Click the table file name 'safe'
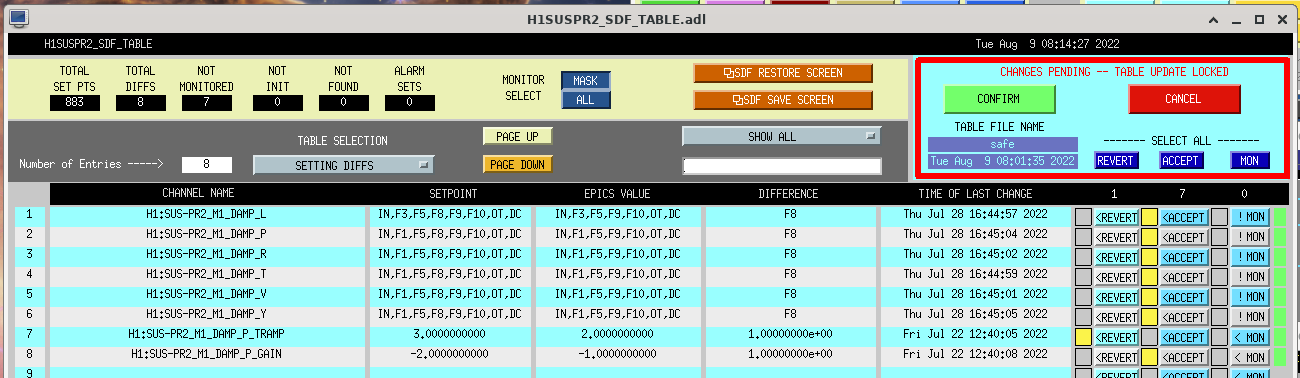This screenshot has width=1300, height=378. pyautogui.click(x=1002, y=144)
